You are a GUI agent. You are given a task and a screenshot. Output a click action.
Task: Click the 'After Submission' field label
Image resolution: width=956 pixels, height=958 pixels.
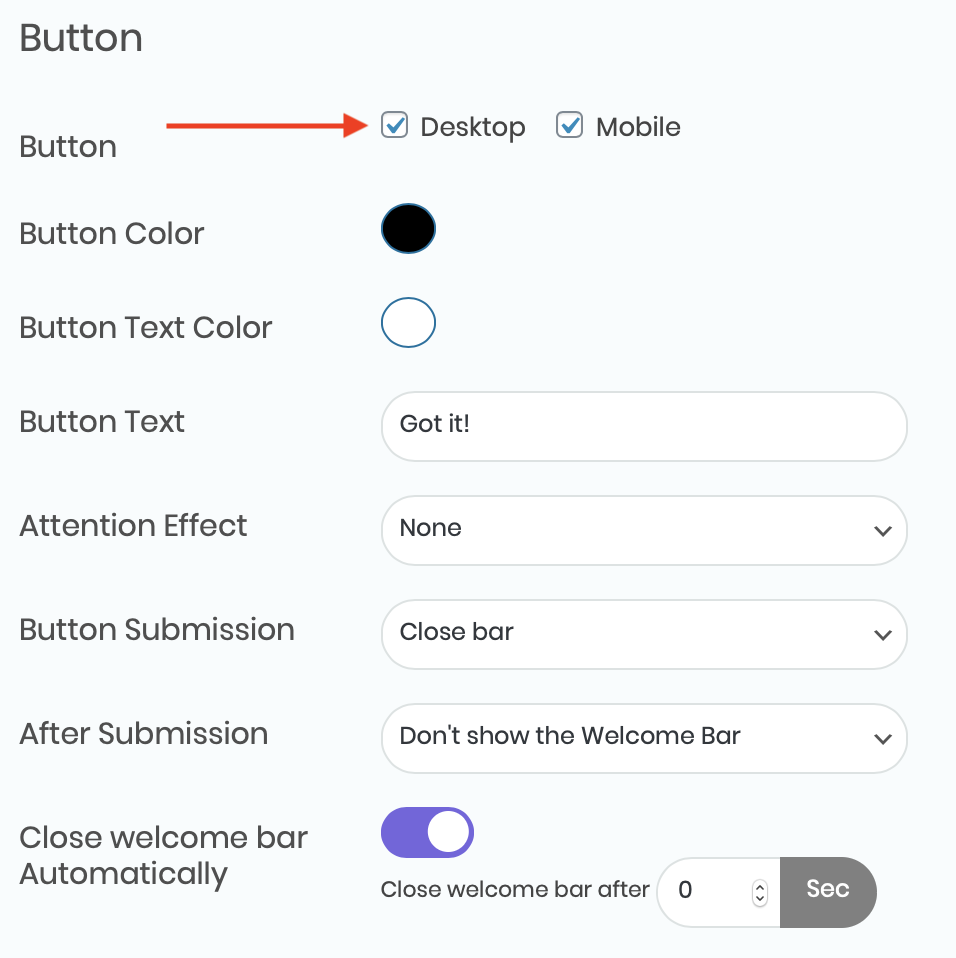point(144,734)
